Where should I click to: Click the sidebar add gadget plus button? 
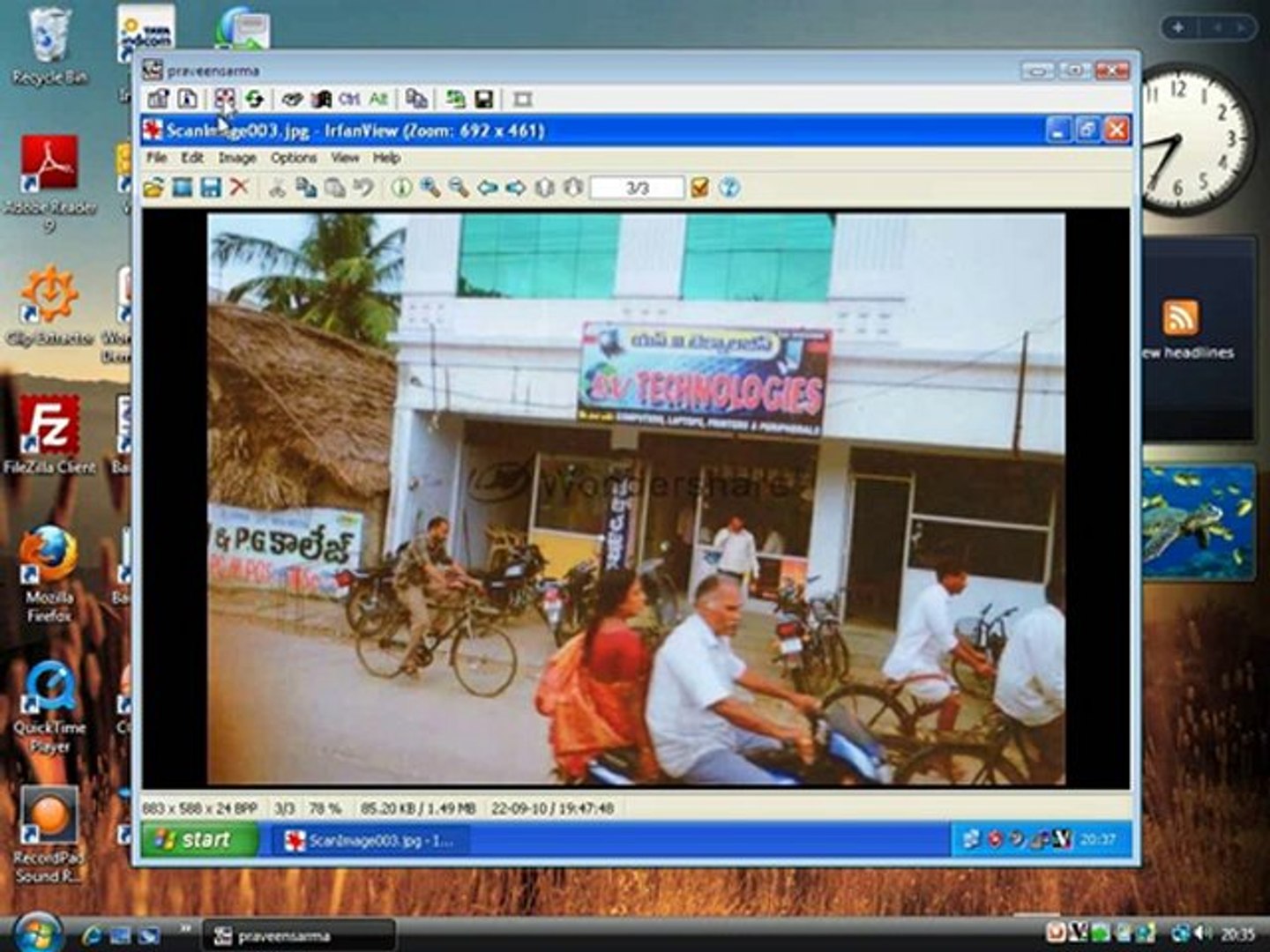[1179, 28]
